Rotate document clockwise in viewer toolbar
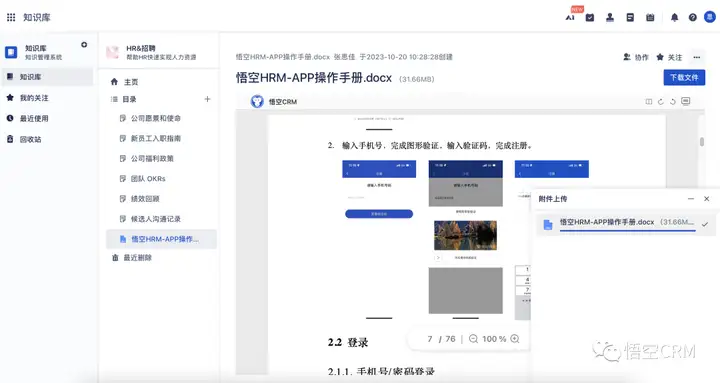The width and height of the screenshot is (720, 383). [660, 101]
